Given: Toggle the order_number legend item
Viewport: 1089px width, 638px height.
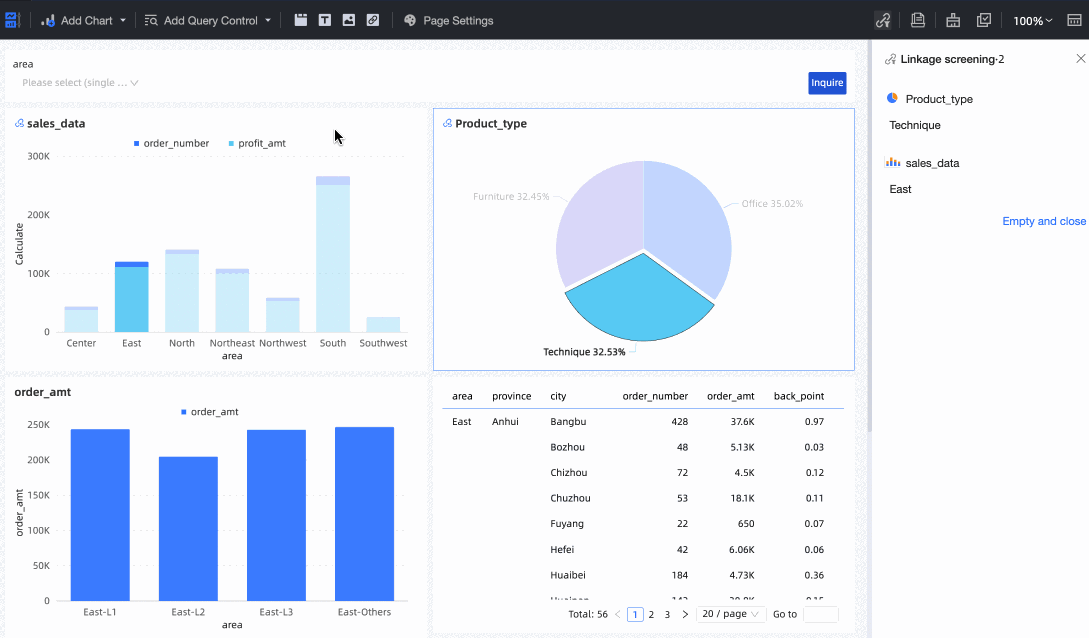Looking at the screenshot, I should coord(171,144).
